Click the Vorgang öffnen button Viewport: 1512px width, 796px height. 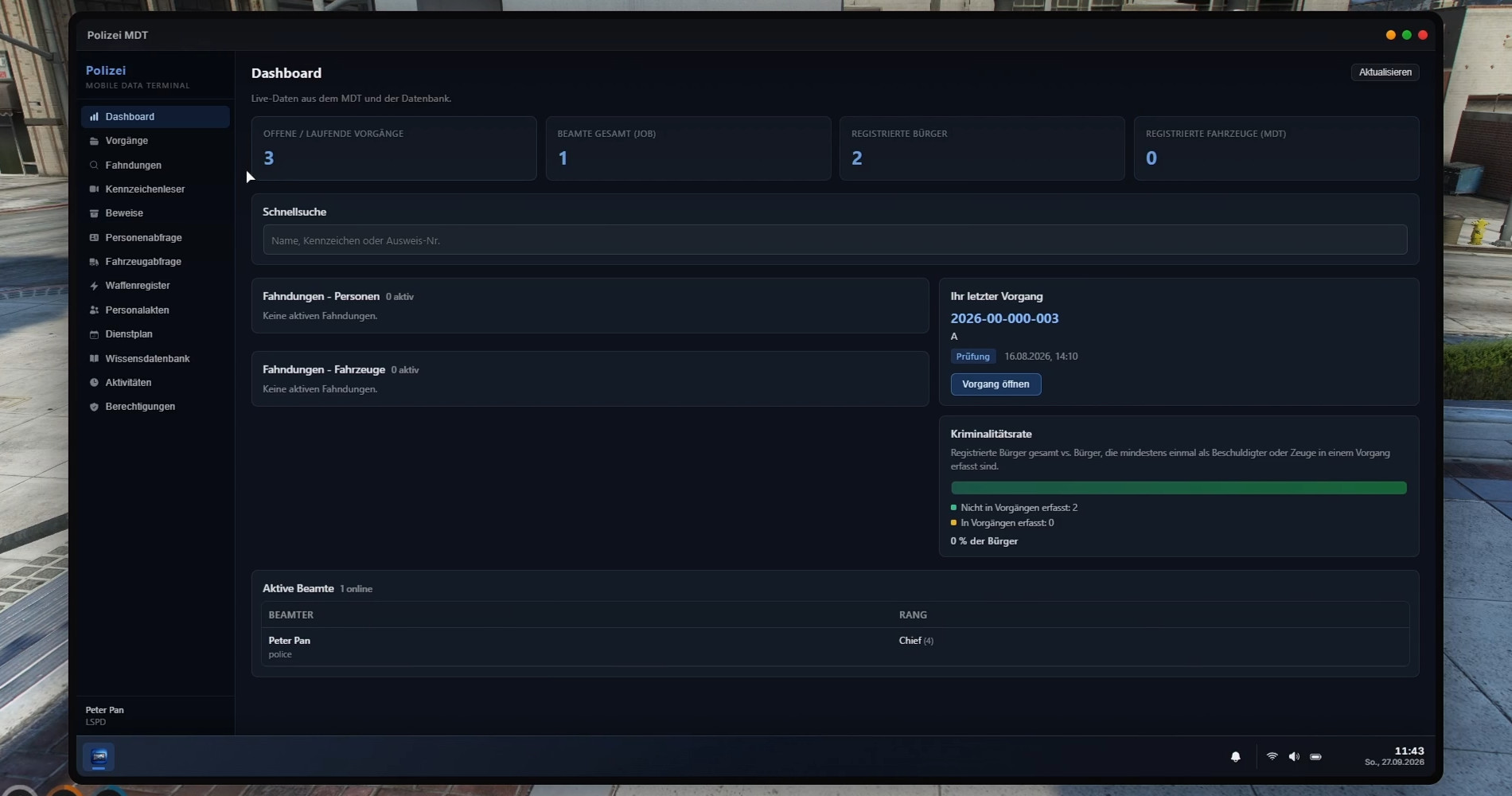pyautogui.click(x=996, y=384)
